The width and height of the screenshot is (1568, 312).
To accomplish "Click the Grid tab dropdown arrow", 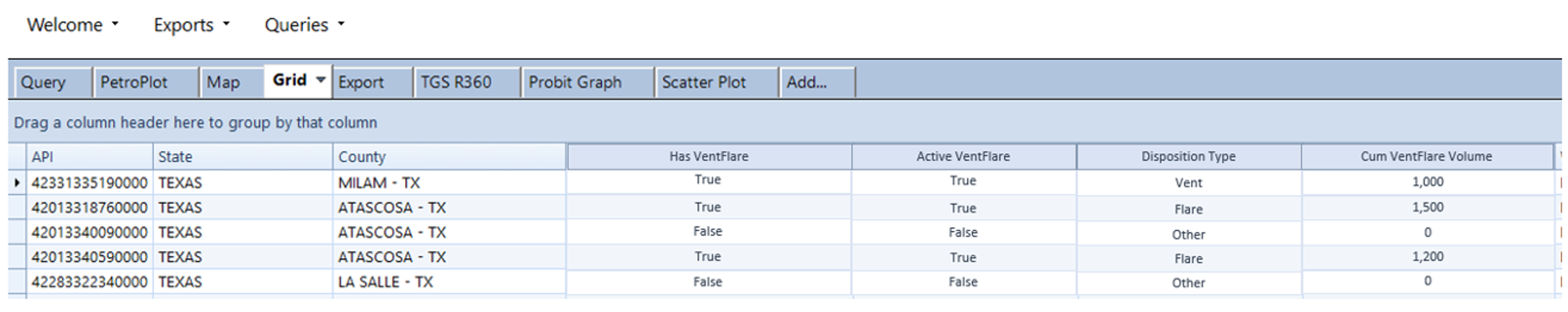I will [x=321, y=79].
